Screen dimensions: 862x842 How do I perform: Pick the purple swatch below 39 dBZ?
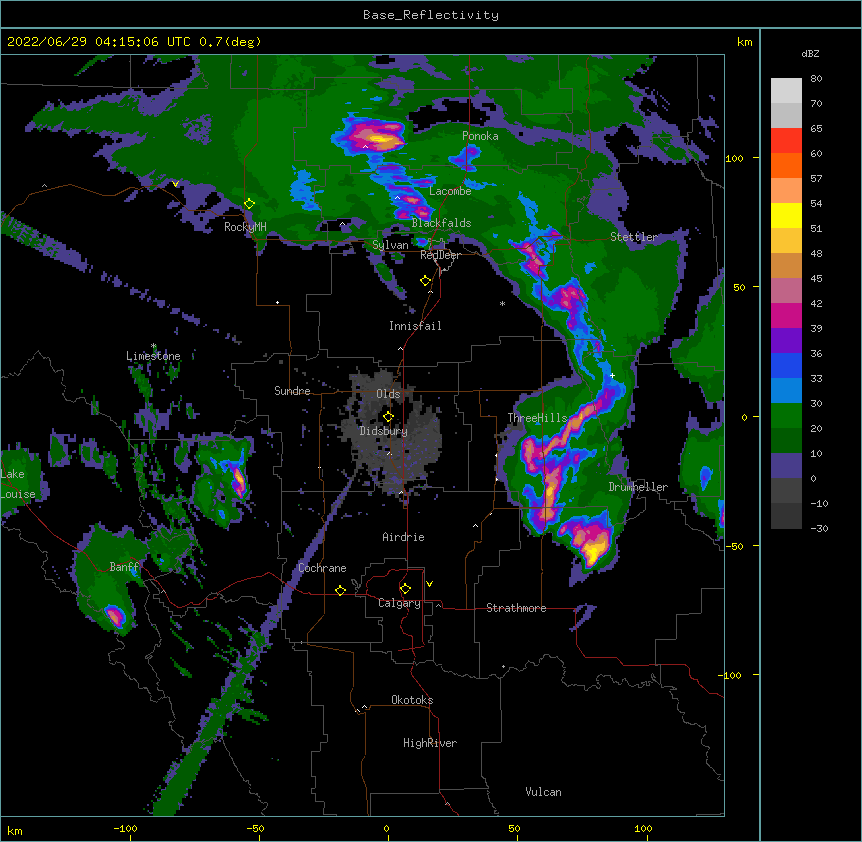click(x=786, y=341)
